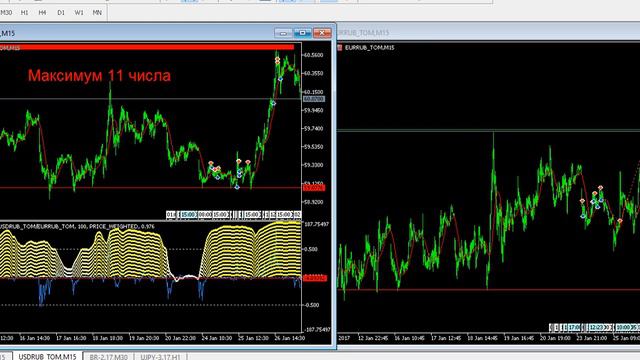Click 17 Jan 12:45 on the EURRUB chart
Screen dimensions: 640x360
pyautogui.click(x=446, y=338)
